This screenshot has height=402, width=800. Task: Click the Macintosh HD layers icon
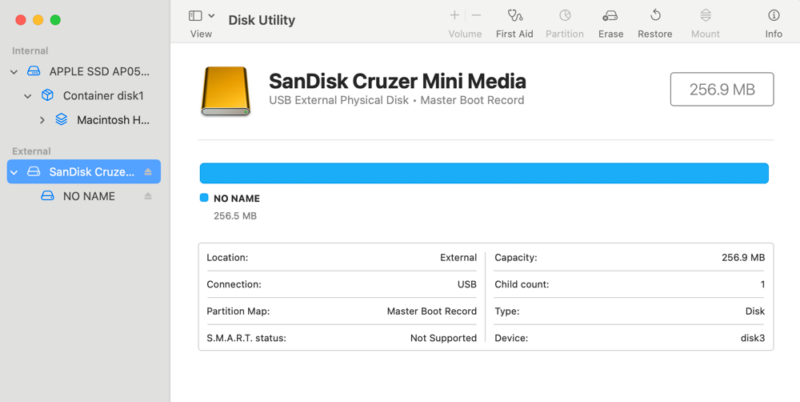61,120
